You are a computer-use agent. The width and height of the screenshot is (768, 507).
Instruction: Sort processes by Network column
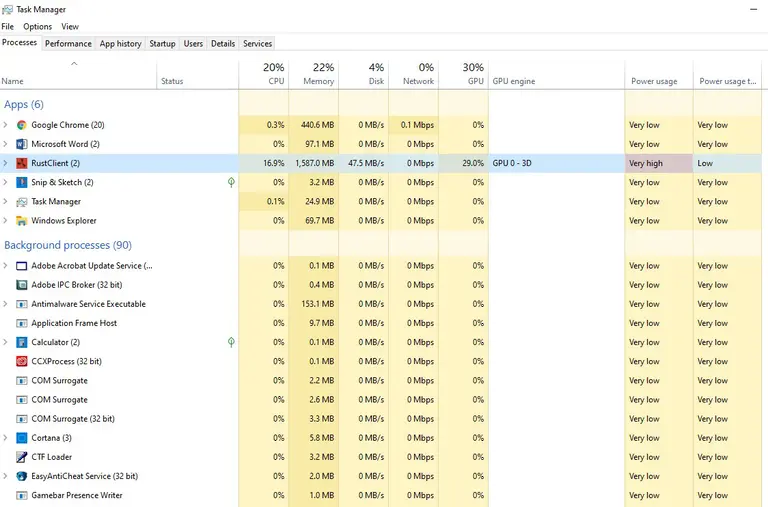click(x=414, y=74)
